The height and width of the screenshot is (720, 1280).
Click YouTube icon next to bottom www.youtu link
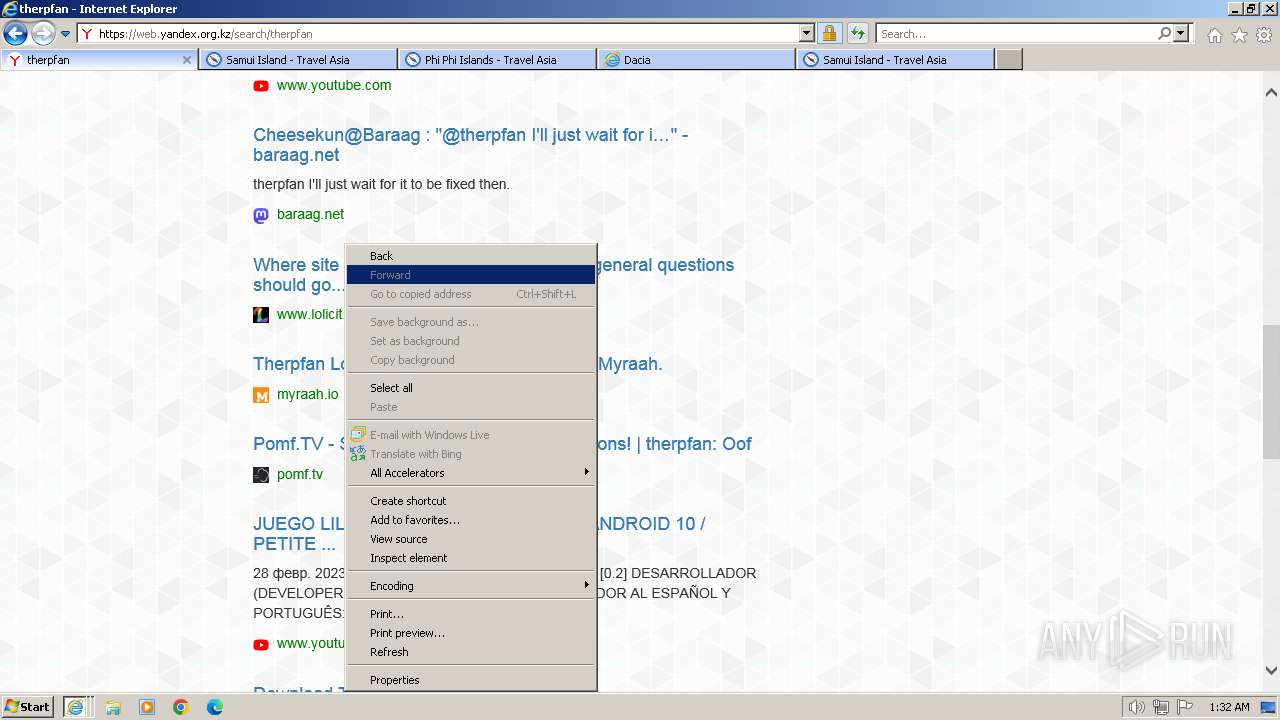261,645
